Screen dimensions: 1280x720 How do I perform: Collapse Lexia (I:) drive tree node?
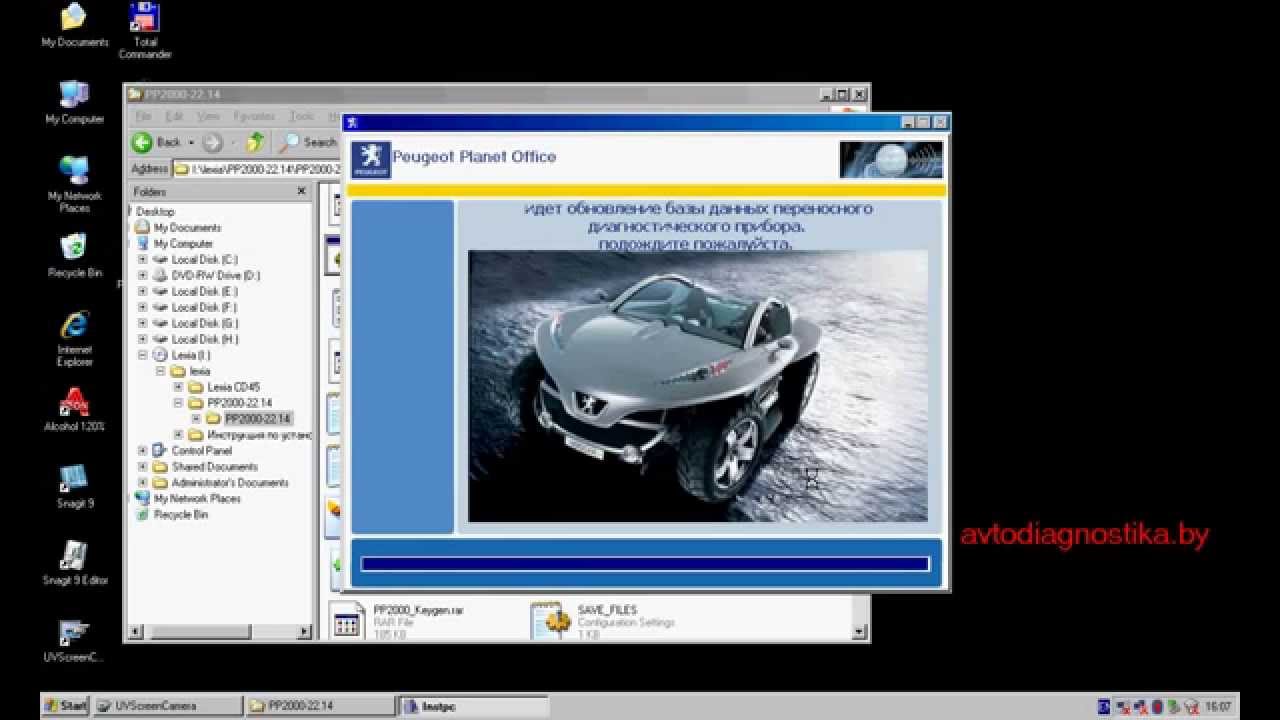pos(142,355)
